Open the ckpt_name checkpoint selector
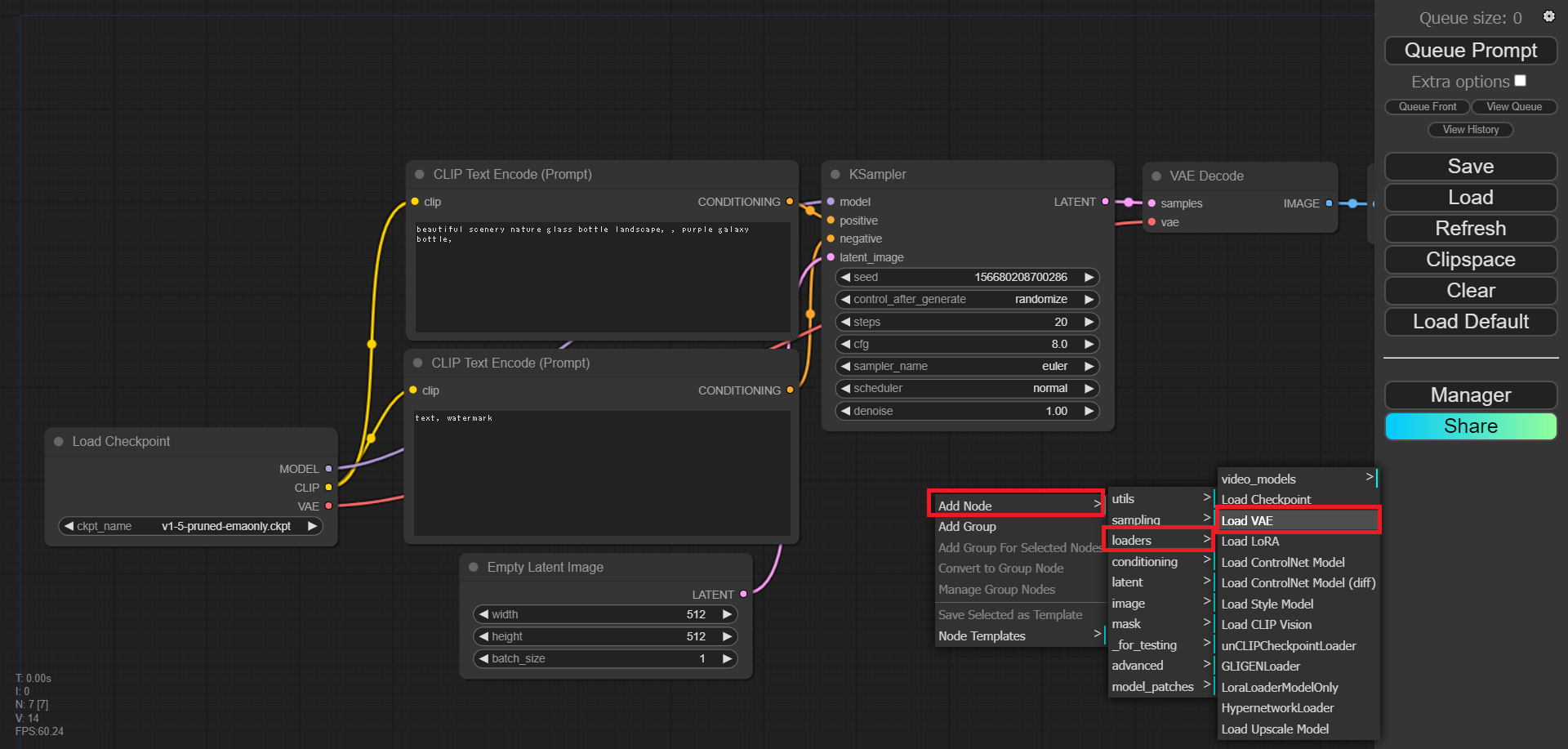 pos(190,526)
